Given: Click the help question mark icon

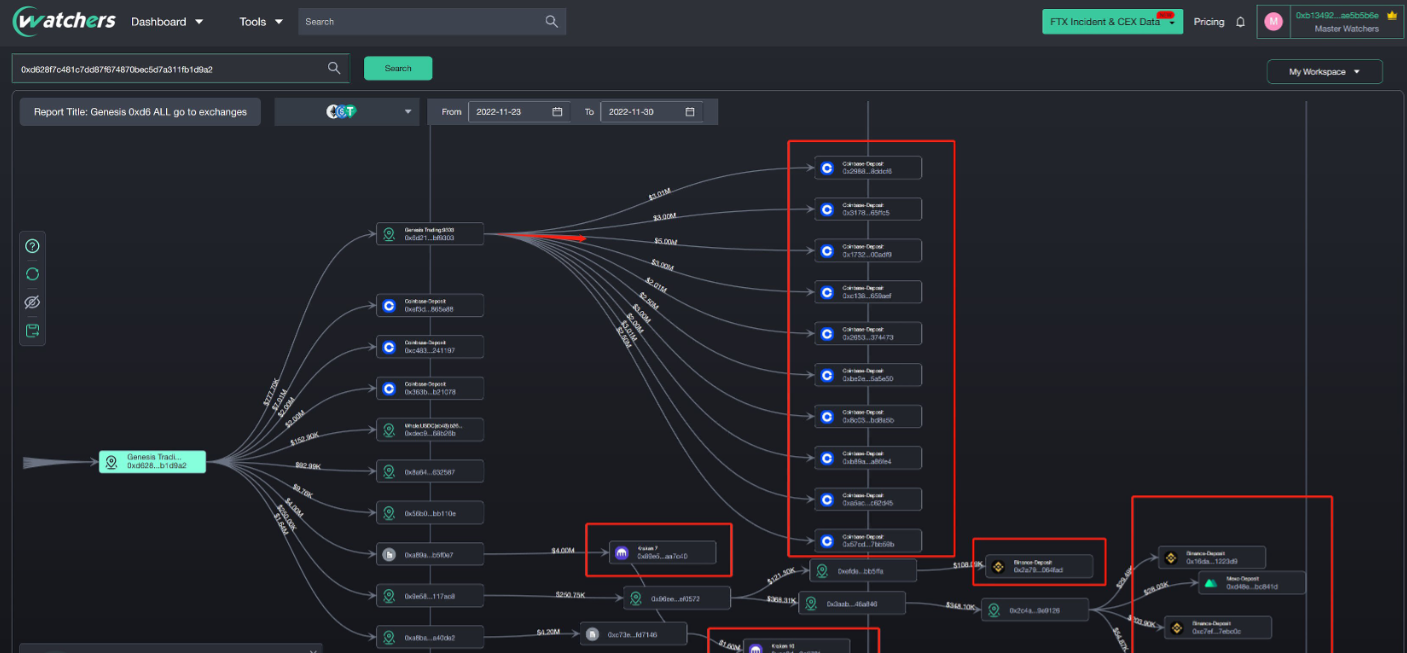Looking at the screenshot, I should point(32,246).
